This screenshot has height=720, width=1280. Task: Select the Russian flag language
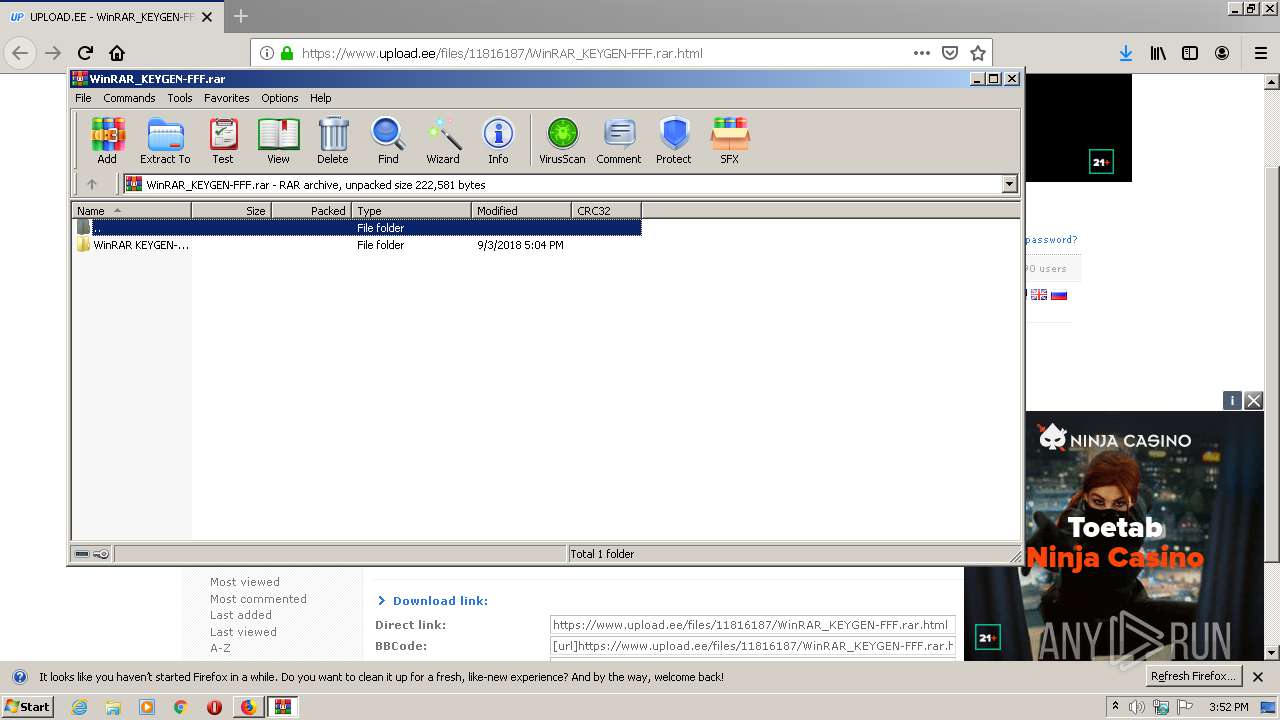(x=1059, y=295)
